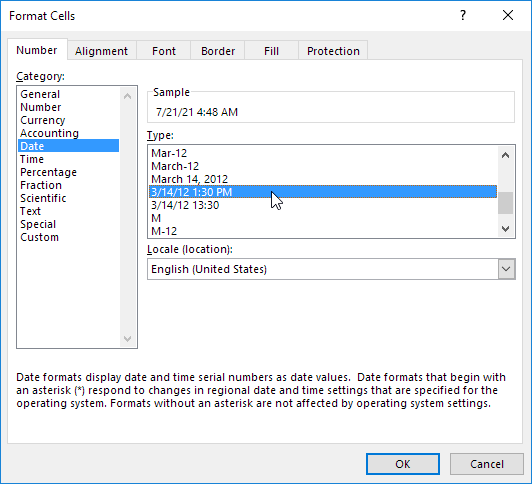Click the Category list scroll up arrow

(x=128, y=96)
